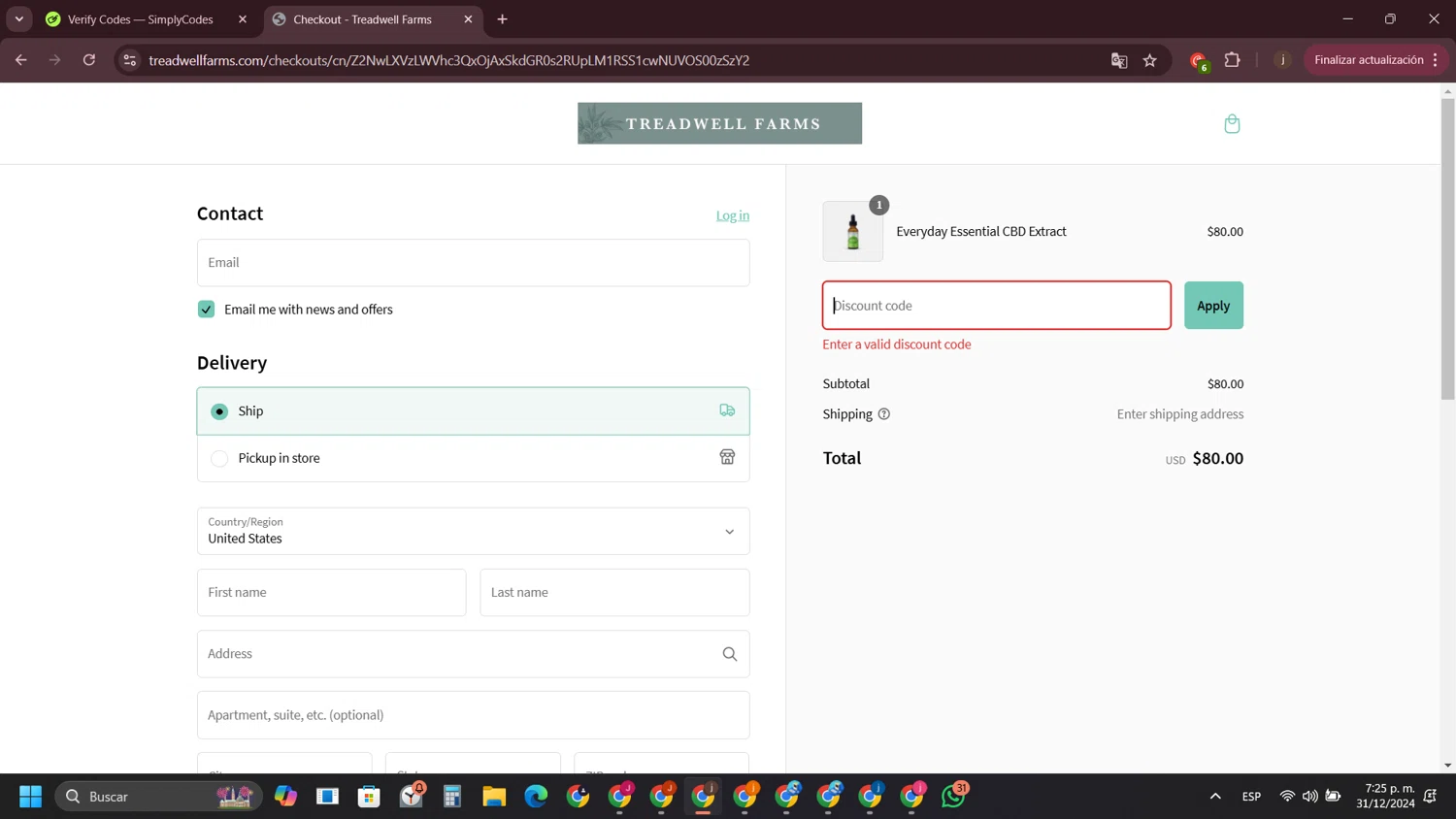Image resolution: width=1456 pixels, height=819 pixels.
Task: Focus the Discount code field
Action: 997,306
